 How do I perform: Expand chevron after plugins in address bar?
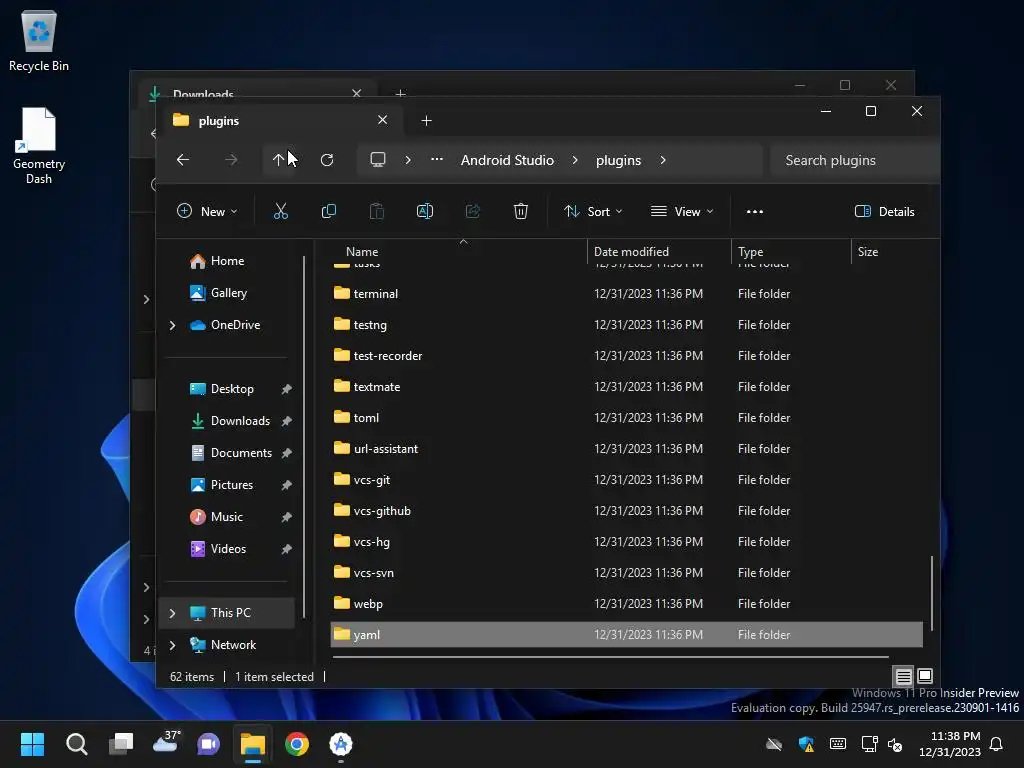663,160
